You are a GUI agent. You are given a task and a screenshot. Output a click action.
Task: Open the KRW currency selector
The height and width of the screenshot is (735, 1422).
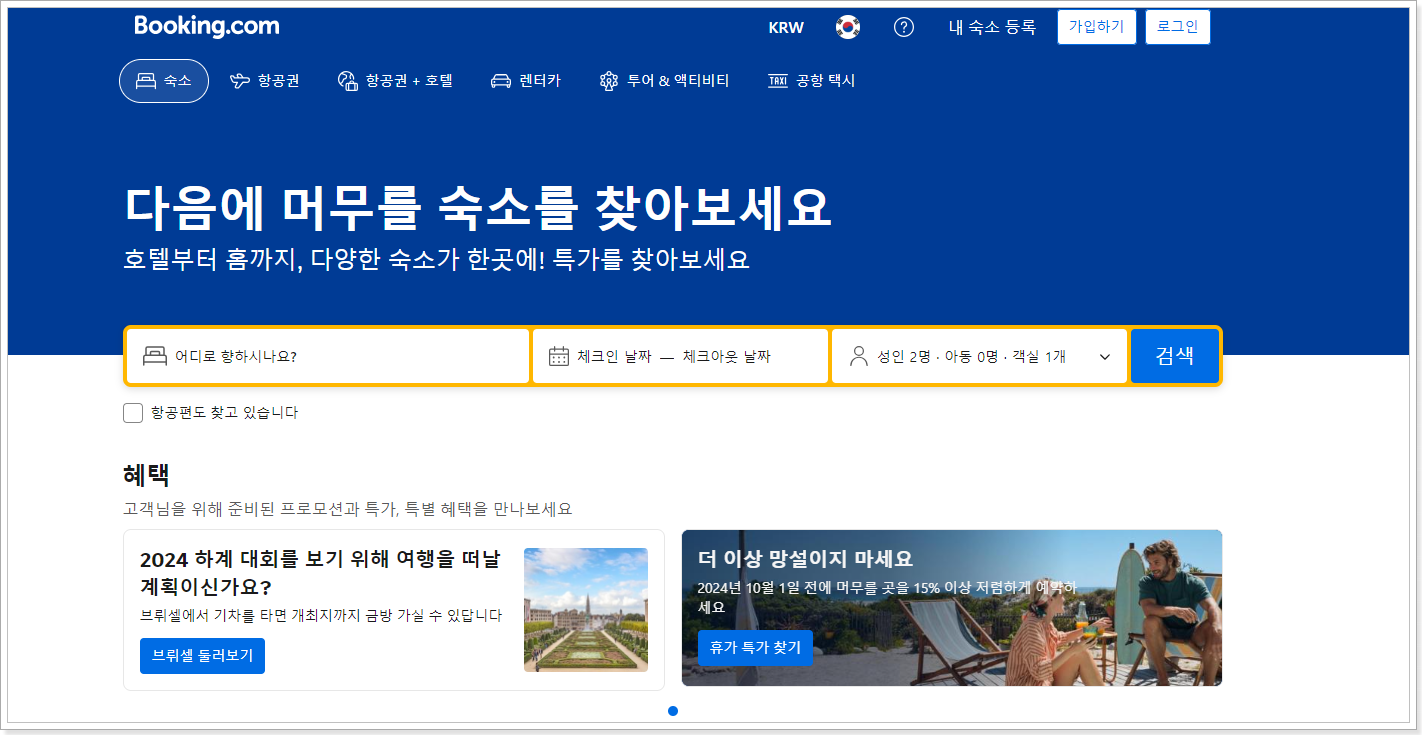click(x=786, y=27)
